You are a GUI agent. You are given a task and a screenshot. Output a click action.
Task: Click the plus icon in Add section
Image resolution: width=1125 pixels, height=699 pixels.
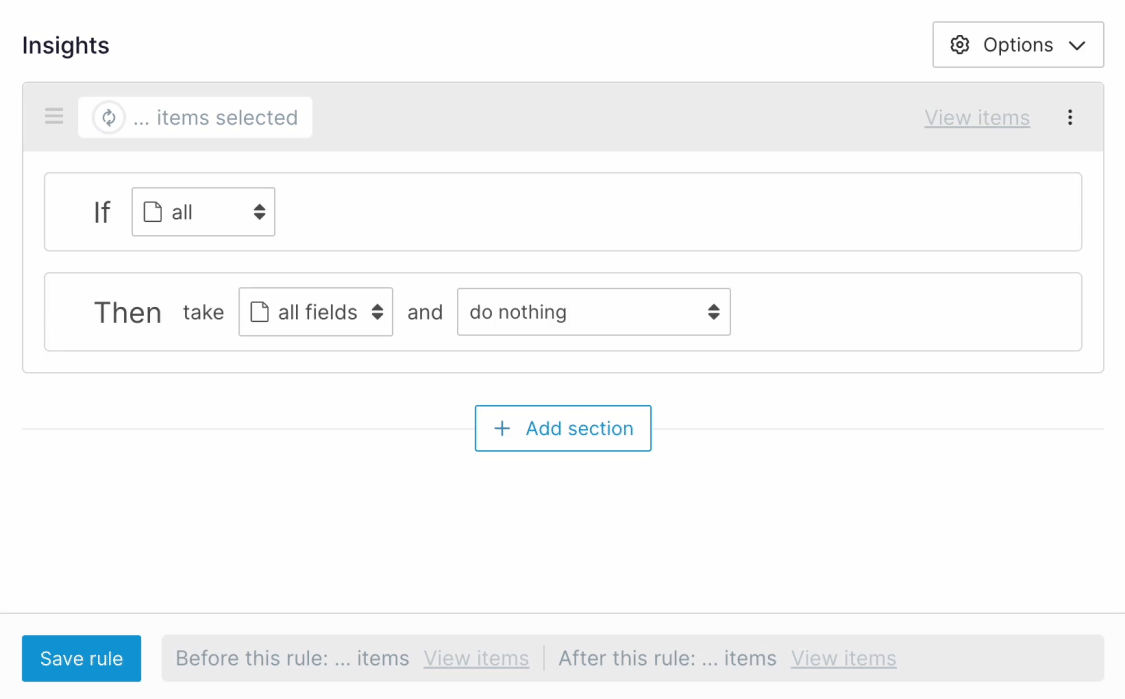pos(502,428)
